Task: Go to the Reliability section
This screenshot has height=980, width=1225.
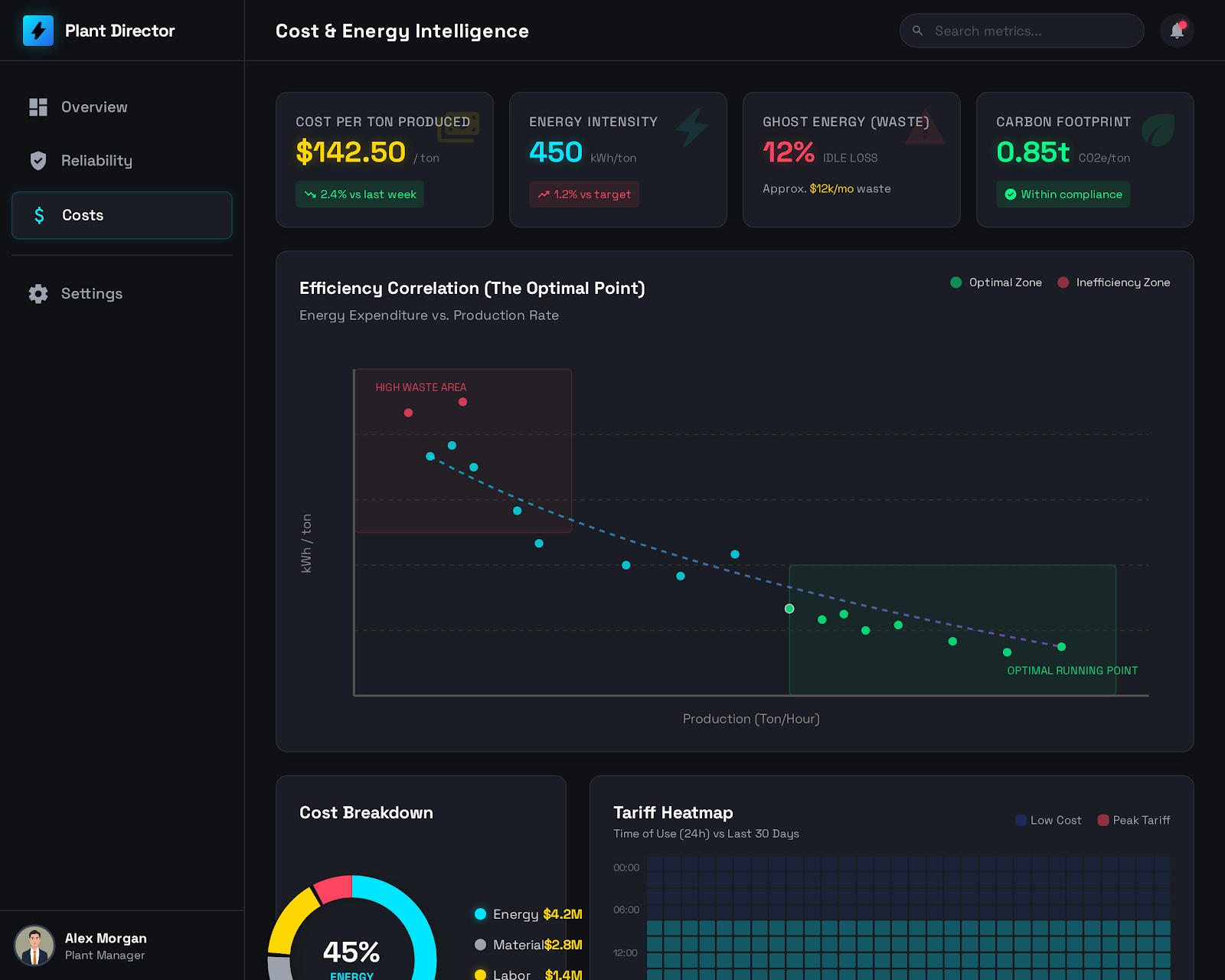Action: [x=122, y=161]
